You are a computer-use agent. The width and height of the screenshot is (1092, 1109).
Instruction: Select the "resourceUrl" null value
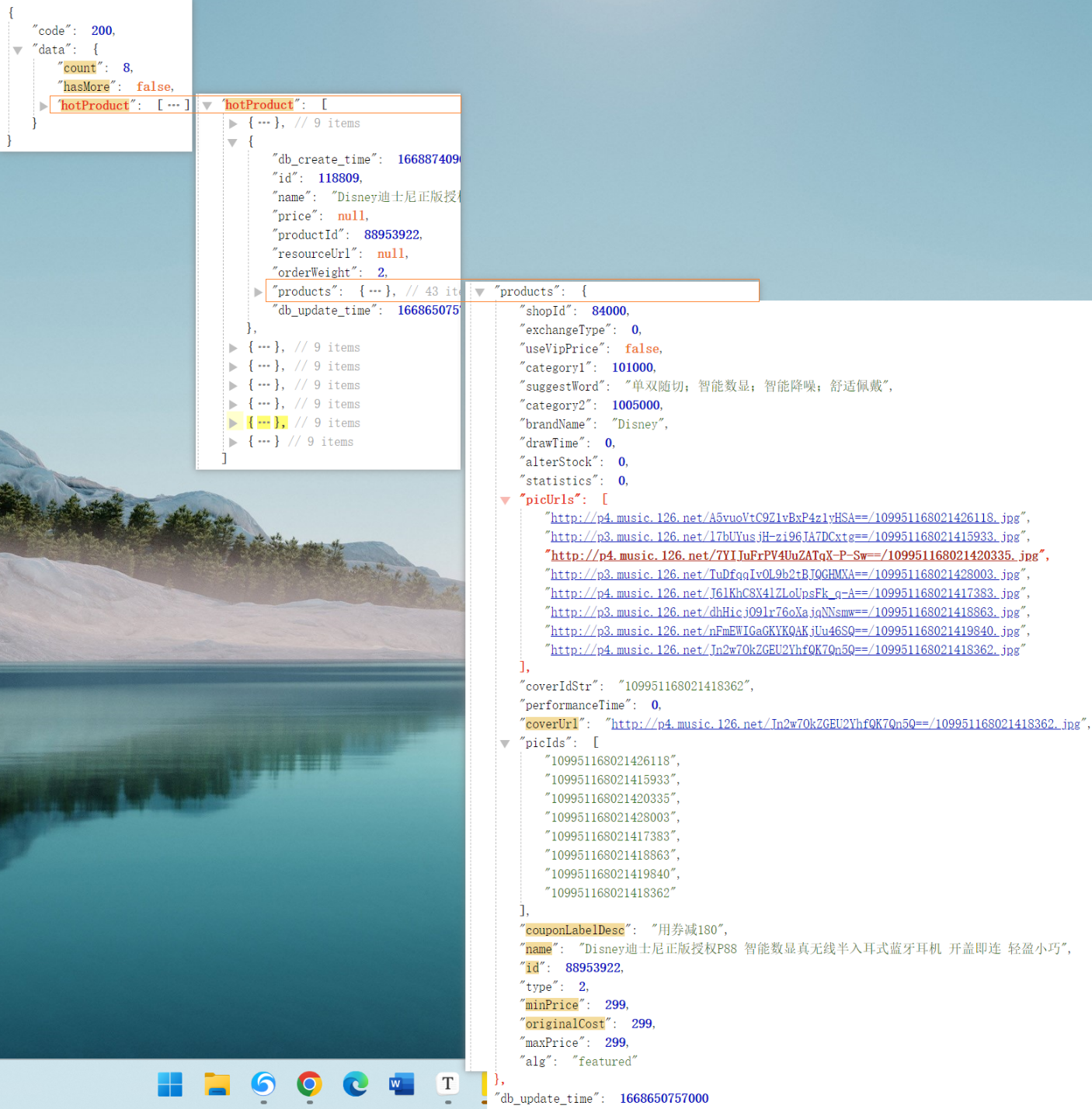pos(391,254)
